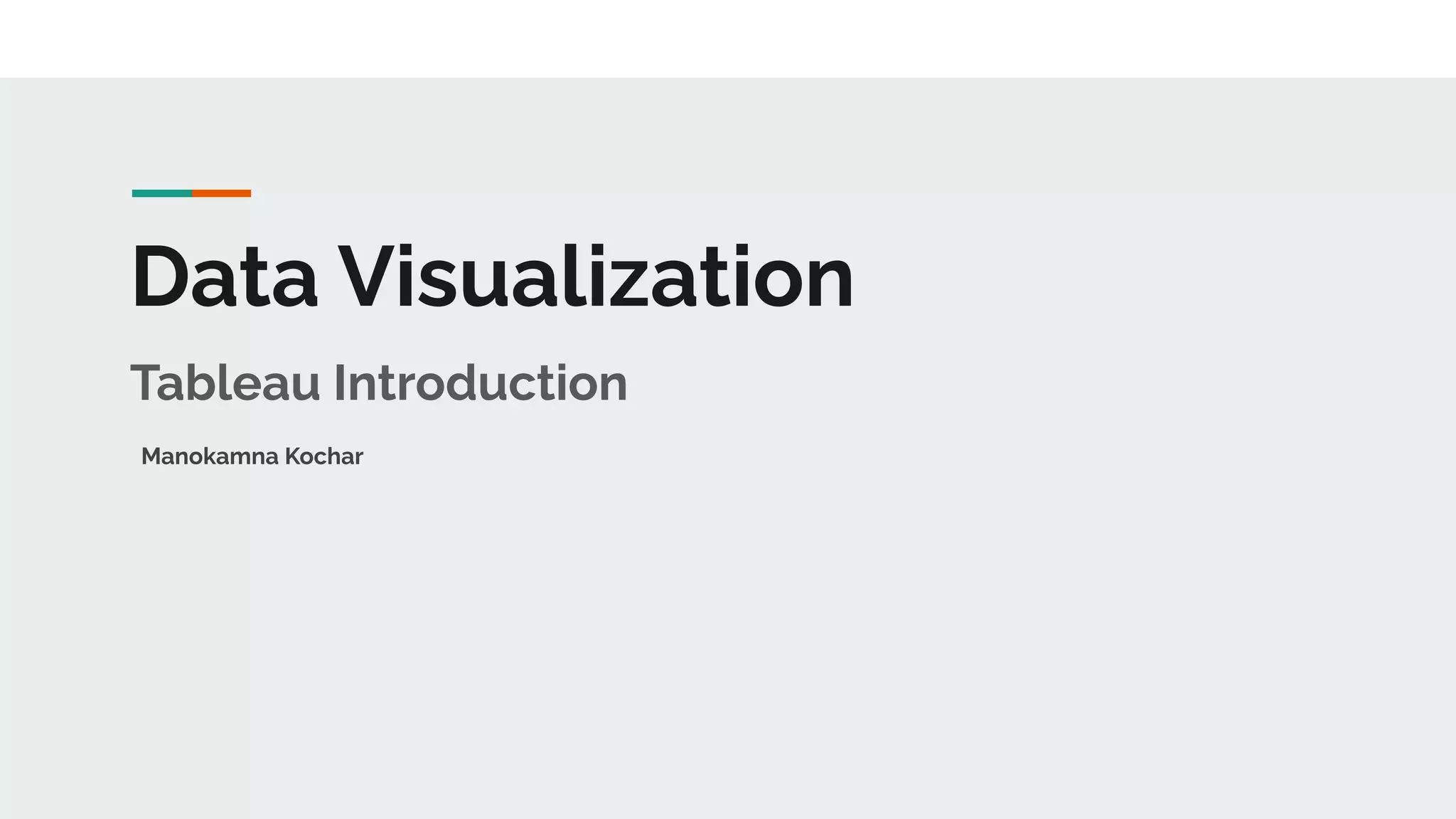Click the word "Visualization" in the title
Image resolution: width=1456 pixels, height=819 pixels.
click(x=595, y=277)
